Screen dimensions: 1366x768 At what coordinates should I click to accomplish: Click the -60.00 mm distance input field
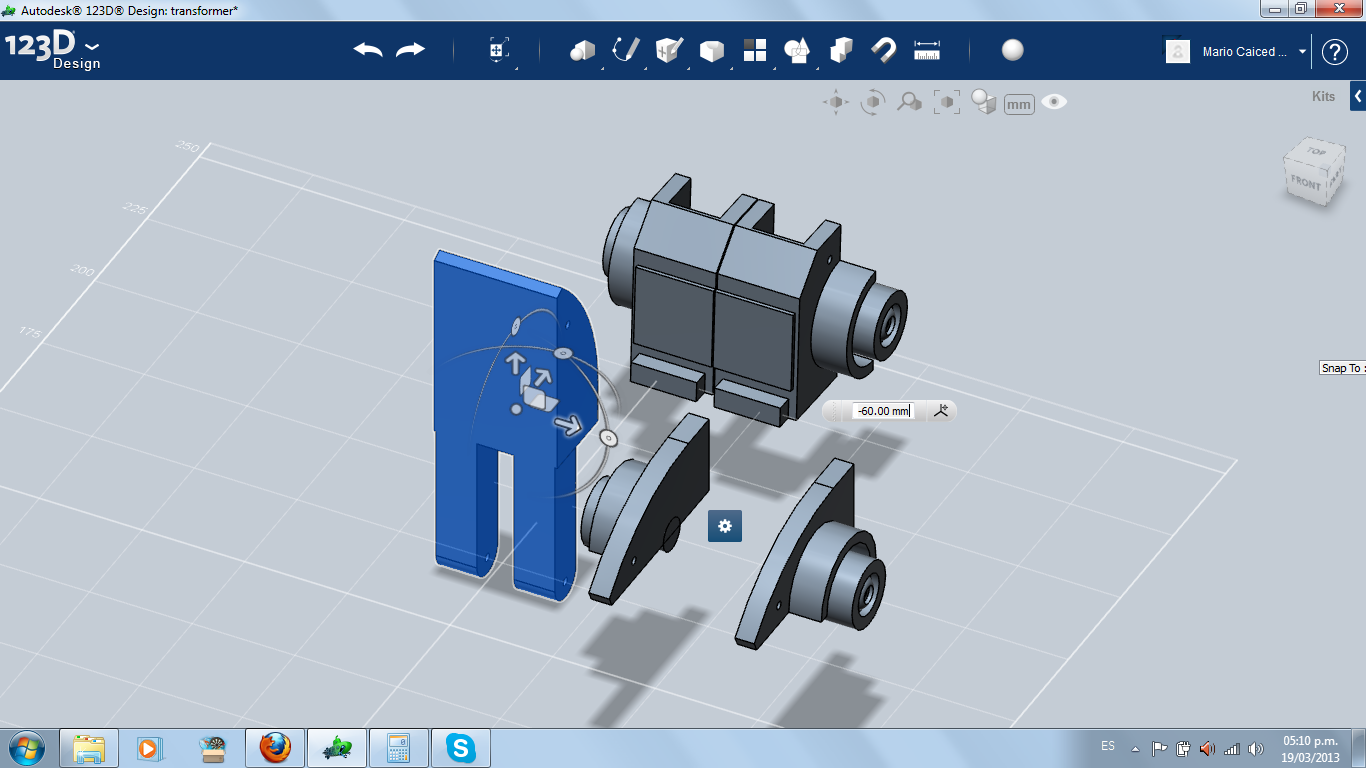[882, 411]
